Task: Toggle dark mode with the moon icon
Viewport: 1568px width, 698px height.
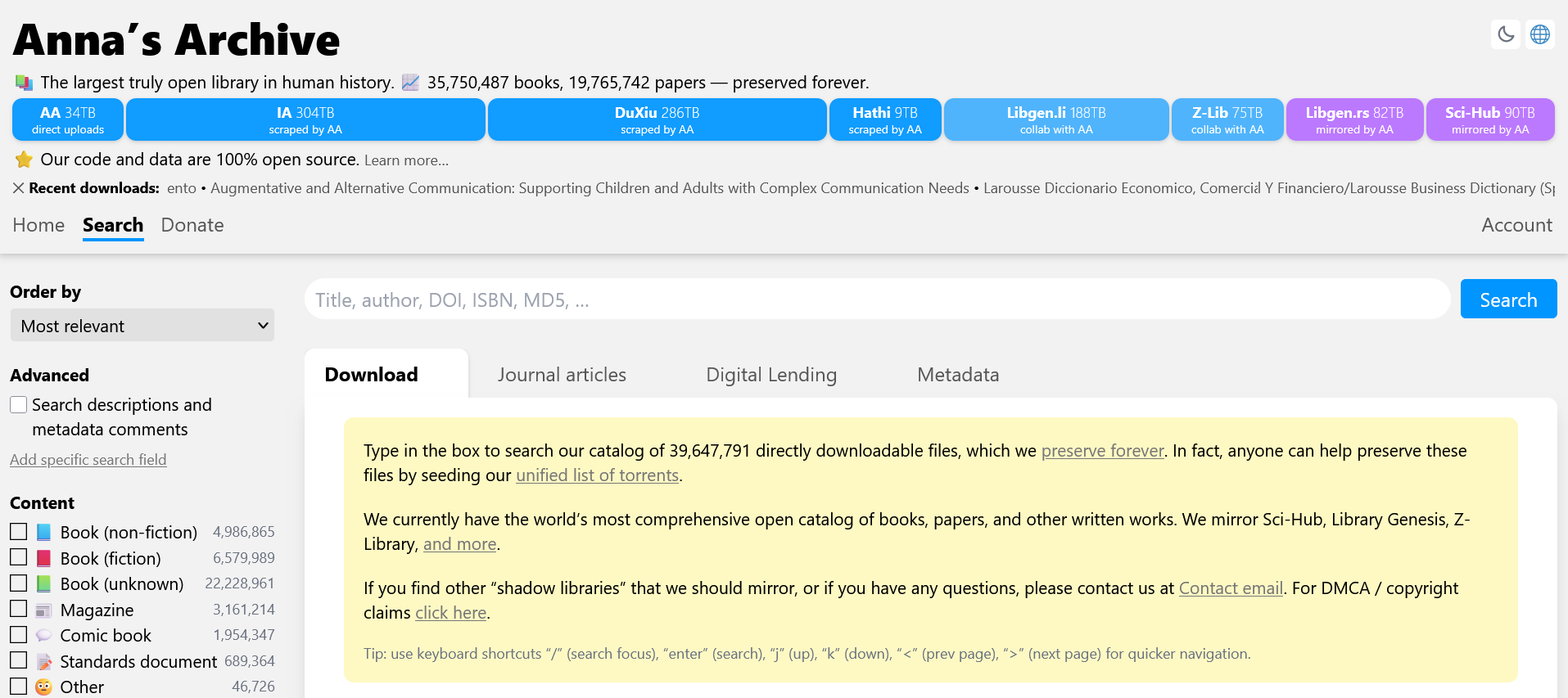Action: (x=1506, y=34)
